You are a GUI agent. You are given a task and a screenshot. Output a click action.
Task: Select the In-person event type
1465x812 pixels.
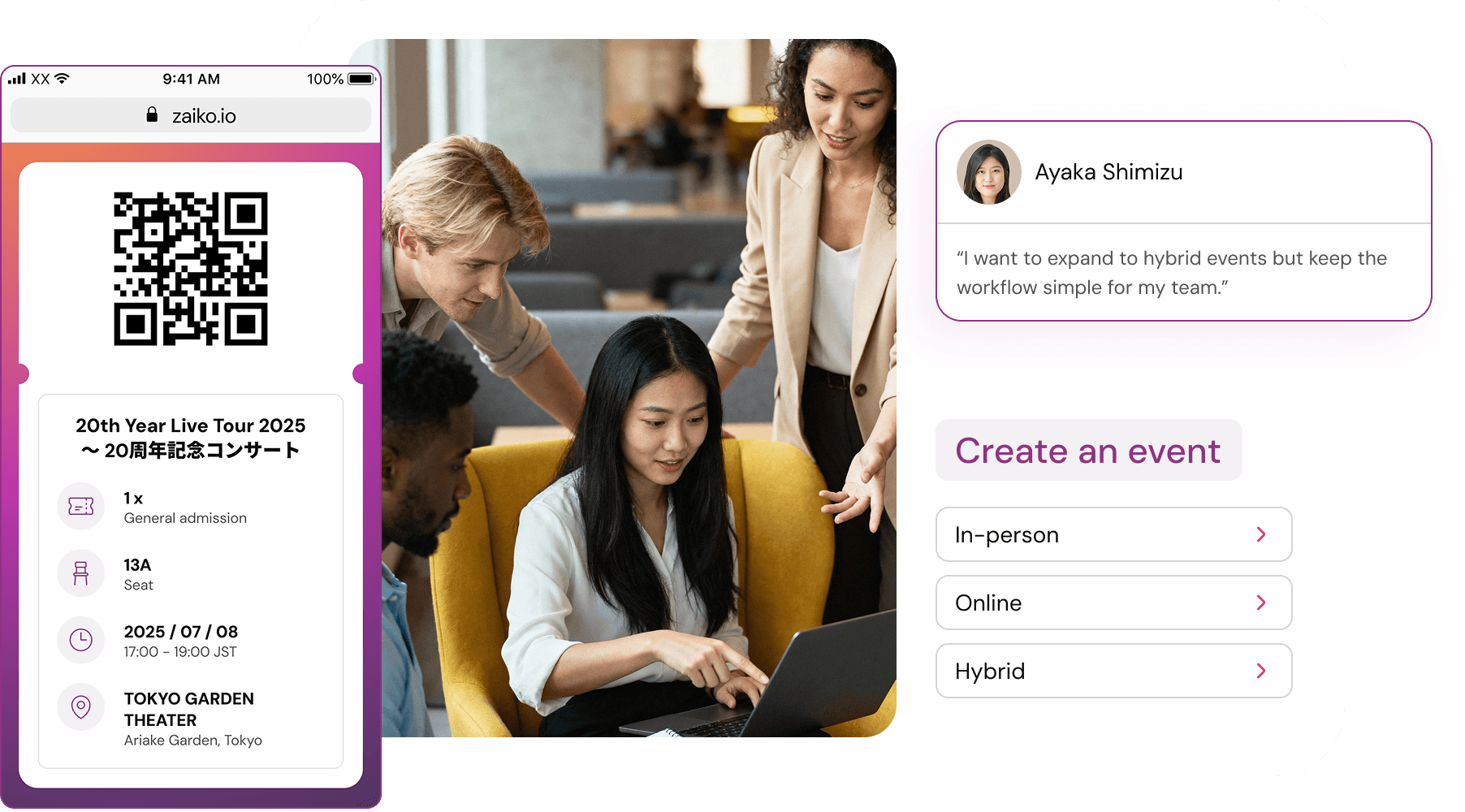pyautogui.click(x=1114, y=534)
